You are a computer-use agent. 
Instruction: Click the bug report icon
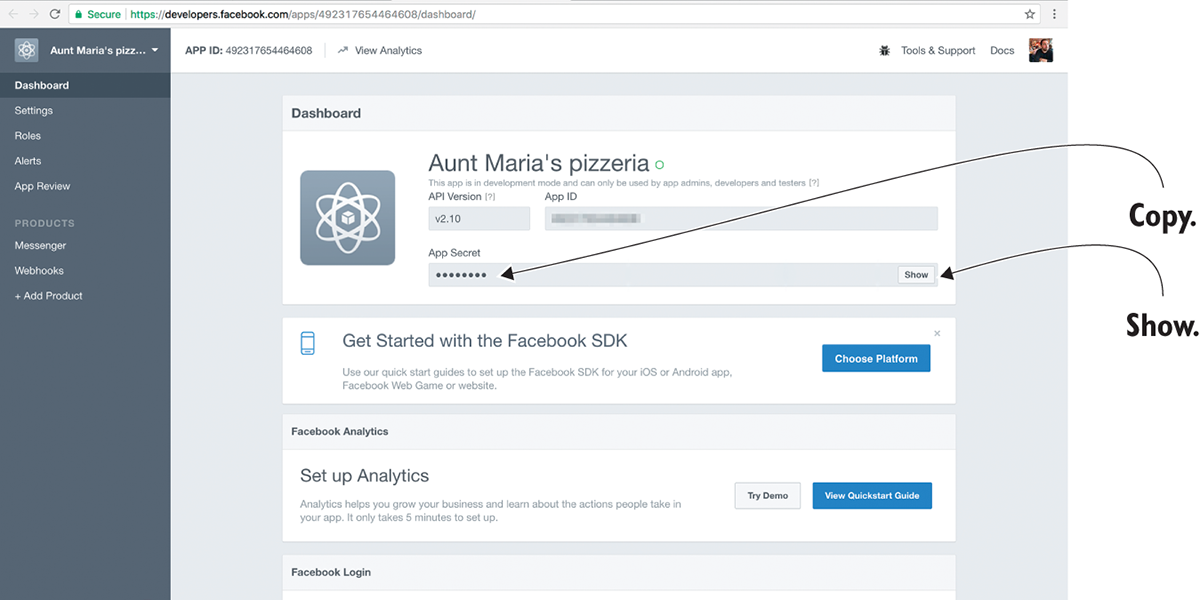point(884,50)
